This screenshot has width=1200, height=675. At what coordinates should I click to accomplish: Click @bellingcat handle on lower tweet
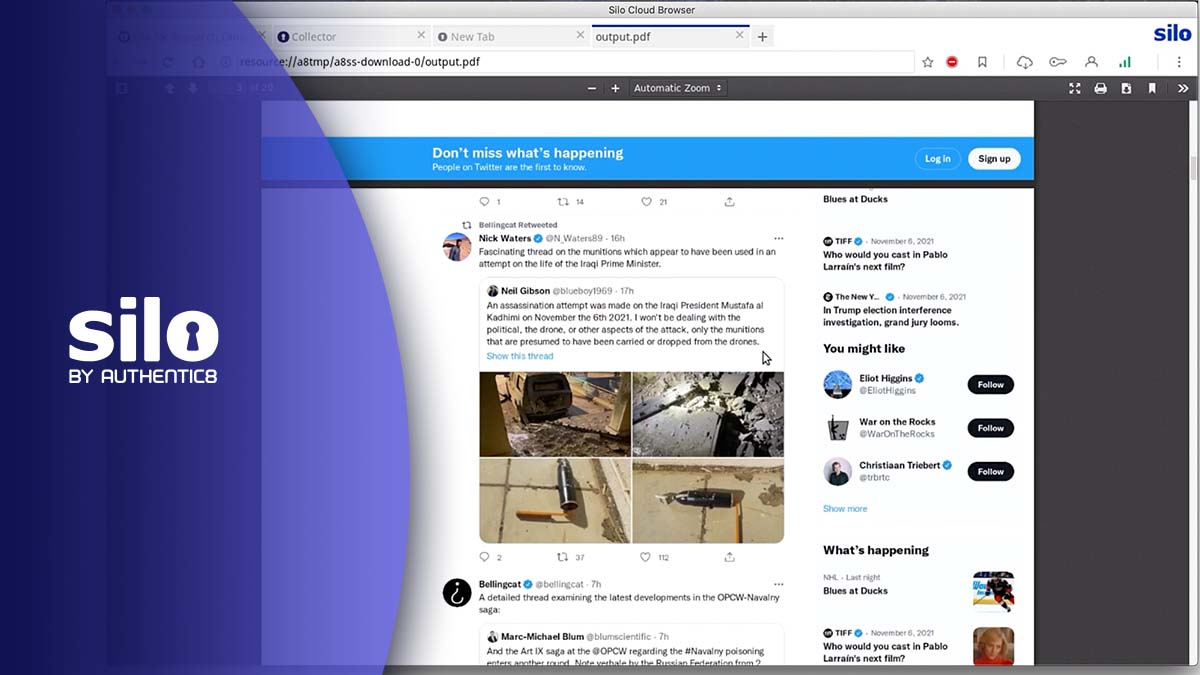(560, 584)
